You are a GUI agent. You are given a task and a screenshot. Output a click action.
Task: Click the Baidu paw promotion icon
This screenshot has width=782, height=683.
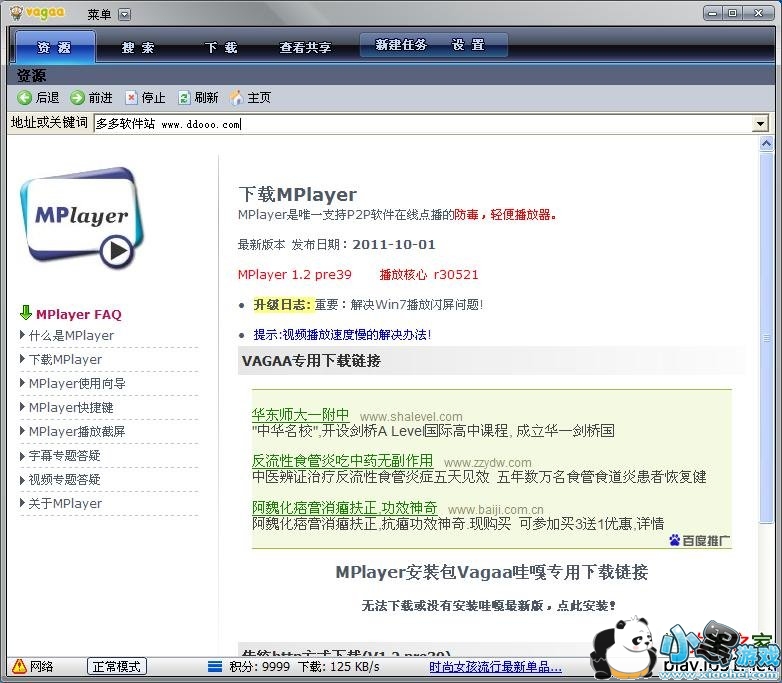(674, 540)
